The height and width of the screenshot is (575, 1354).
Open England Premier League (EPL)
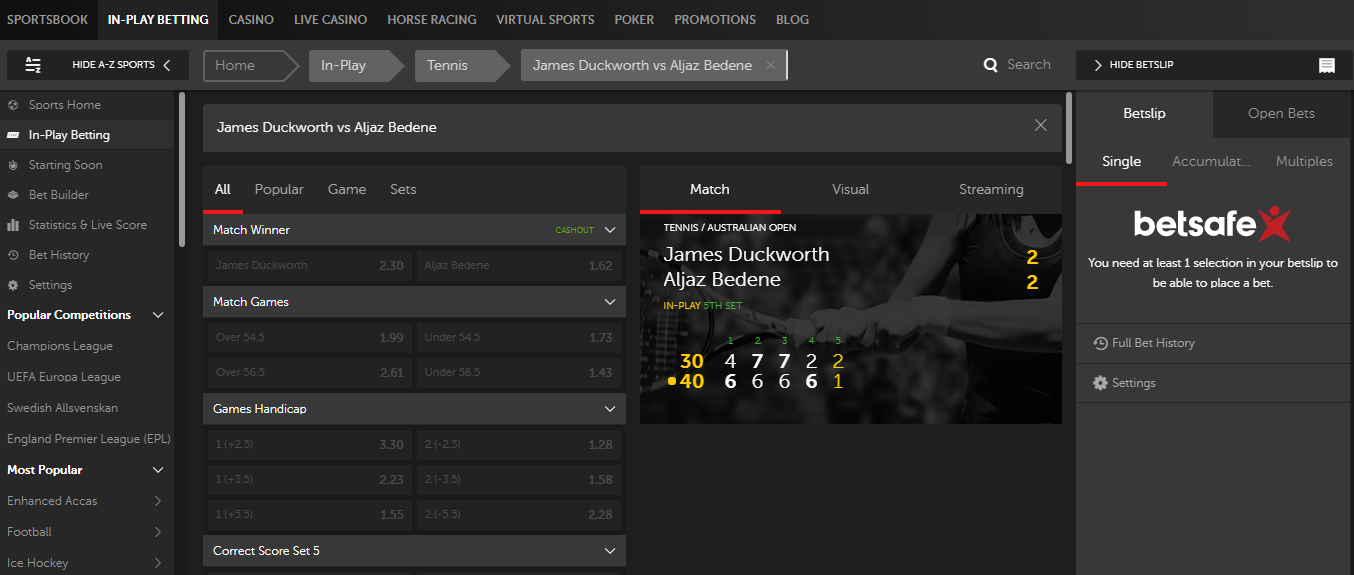[x=87, y=439]
